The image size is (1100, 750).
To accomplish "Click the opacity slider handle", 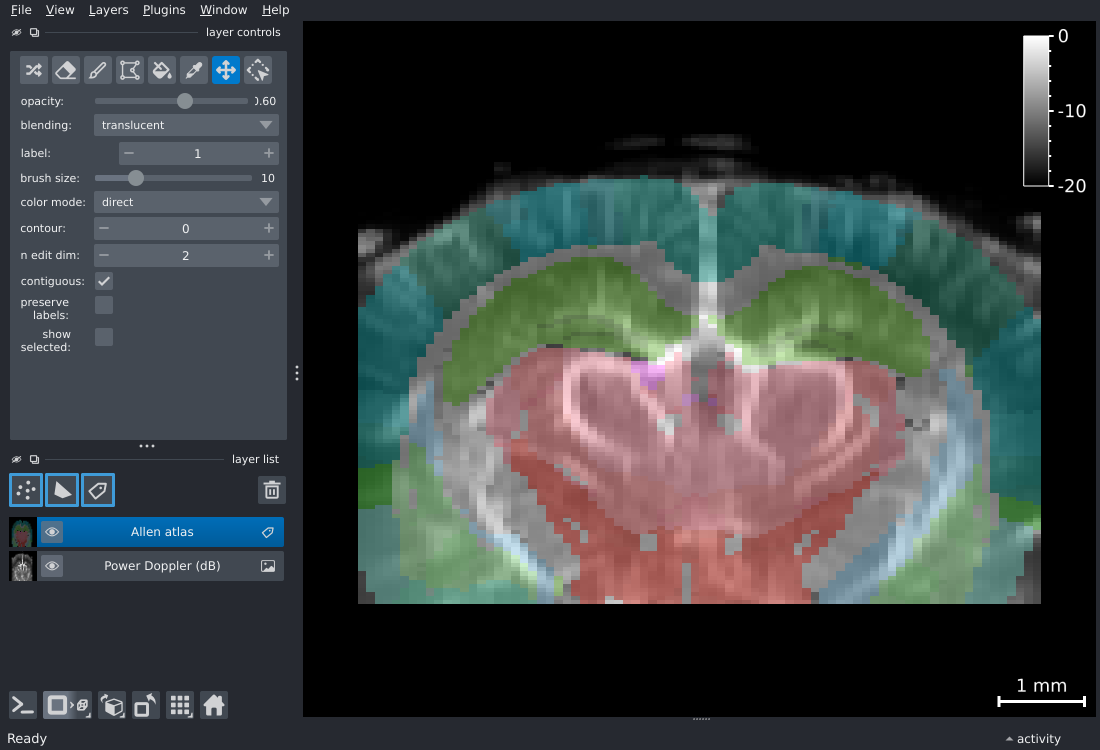I will click(x=185, y=101).
